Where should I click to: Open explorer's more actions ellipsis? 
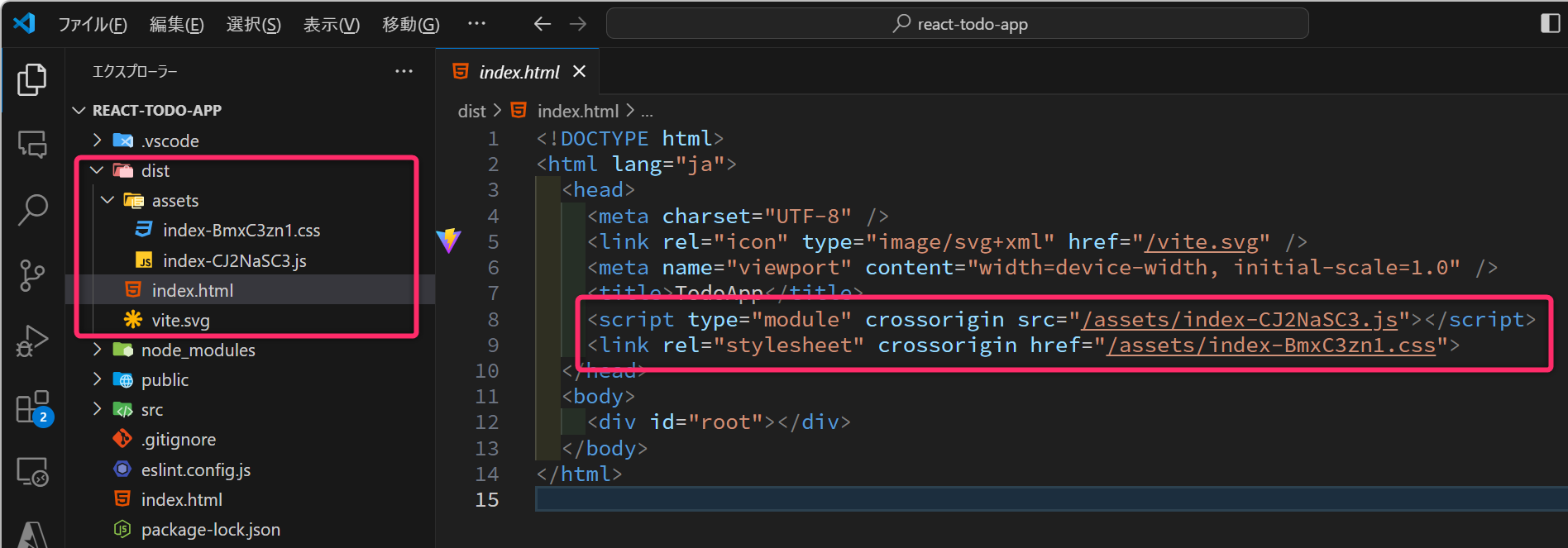point(404,72)
